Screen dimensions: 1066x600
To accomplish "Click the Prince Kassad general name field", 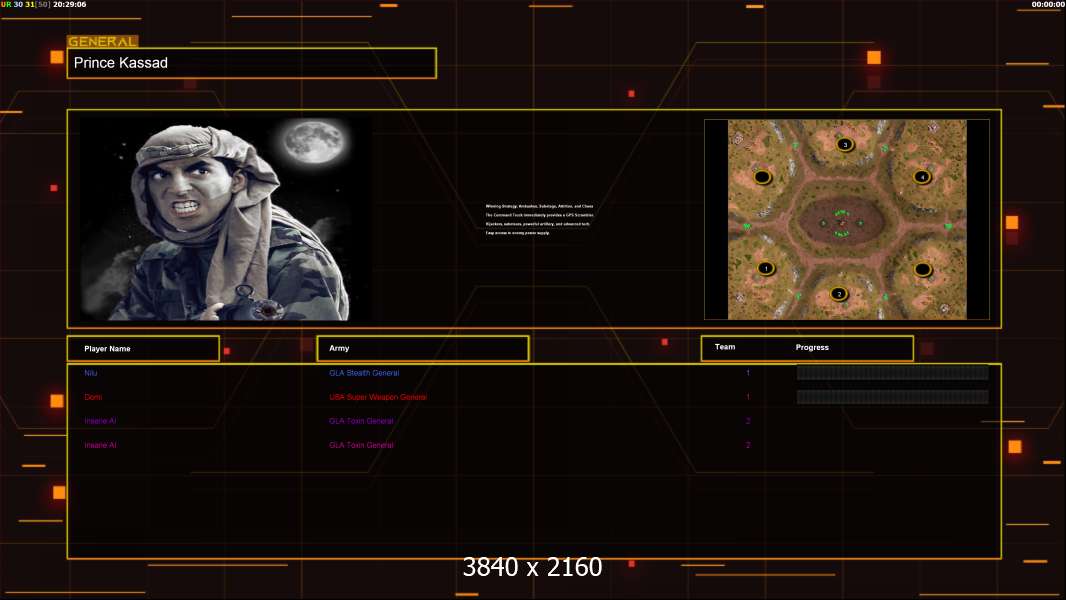I will click(x=252, y=63).
